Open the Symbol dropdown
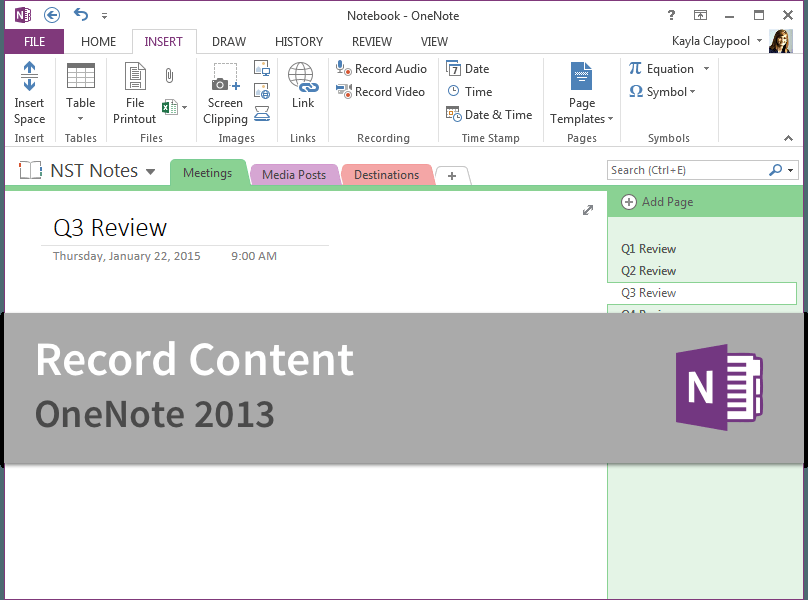 click(662, 92)
